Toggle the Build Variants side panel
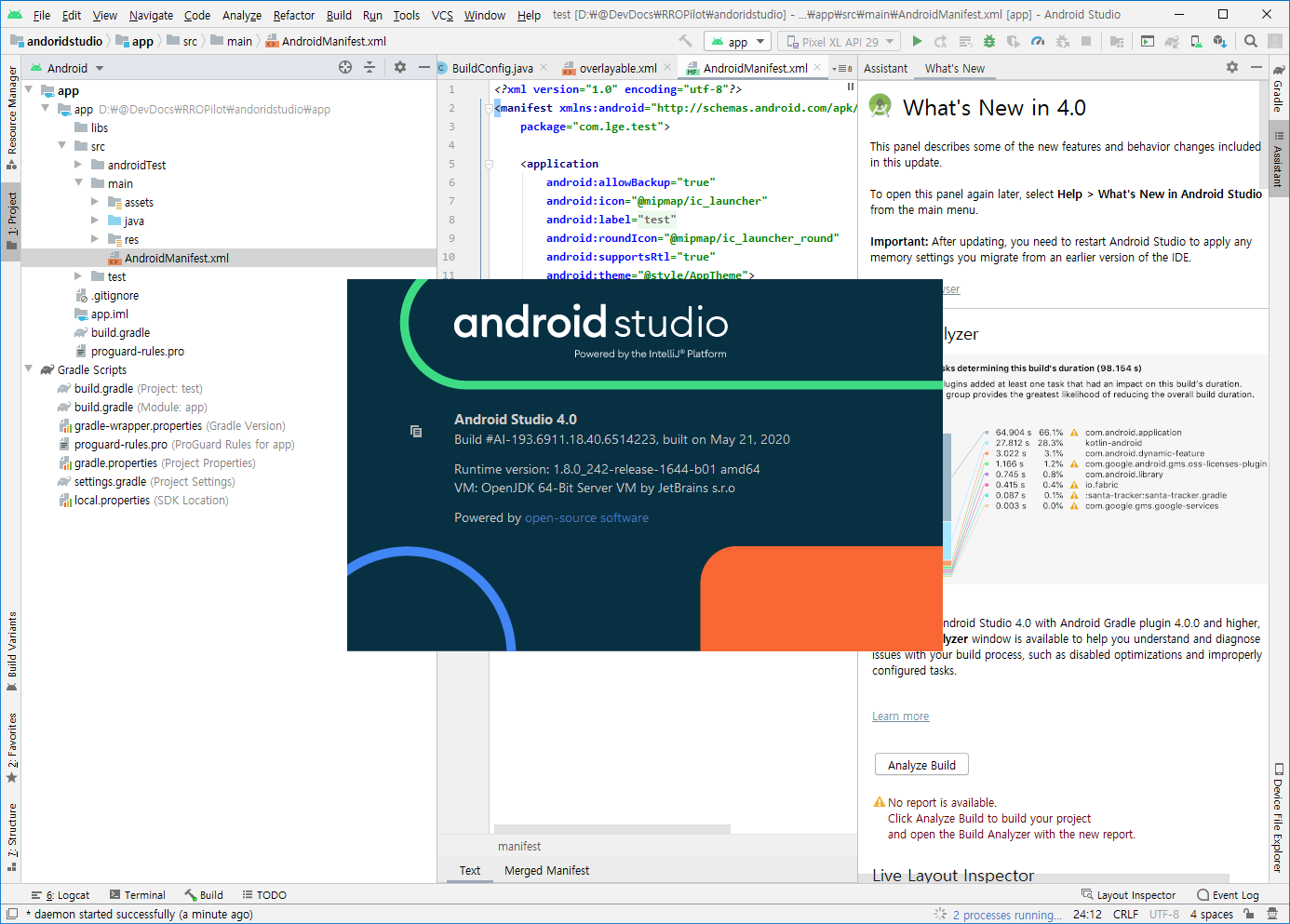1290x924 pixels. click(11, 650)
